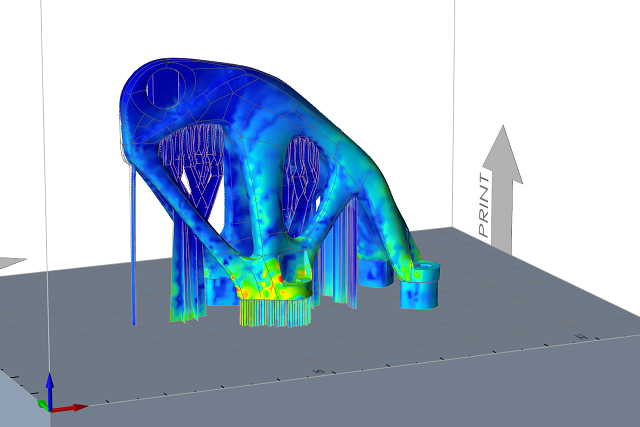
Task: Click the yellow-green supports beneath center foot
Action: click(x=276, y=312)
